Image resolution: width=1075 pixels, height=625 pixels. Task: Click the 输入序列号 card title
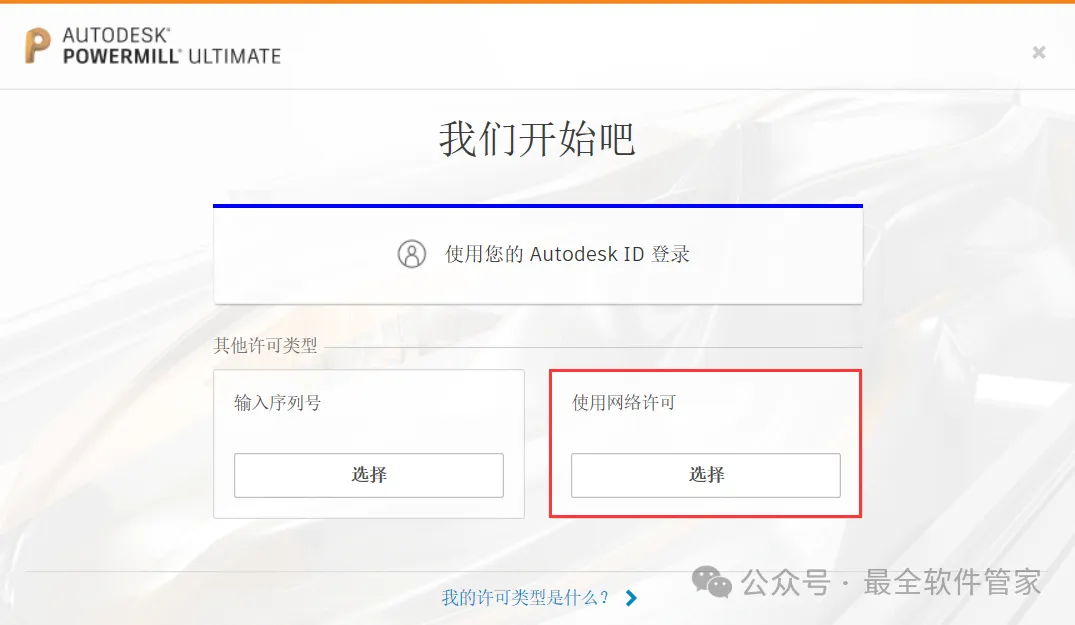click(x=277, y=402)
